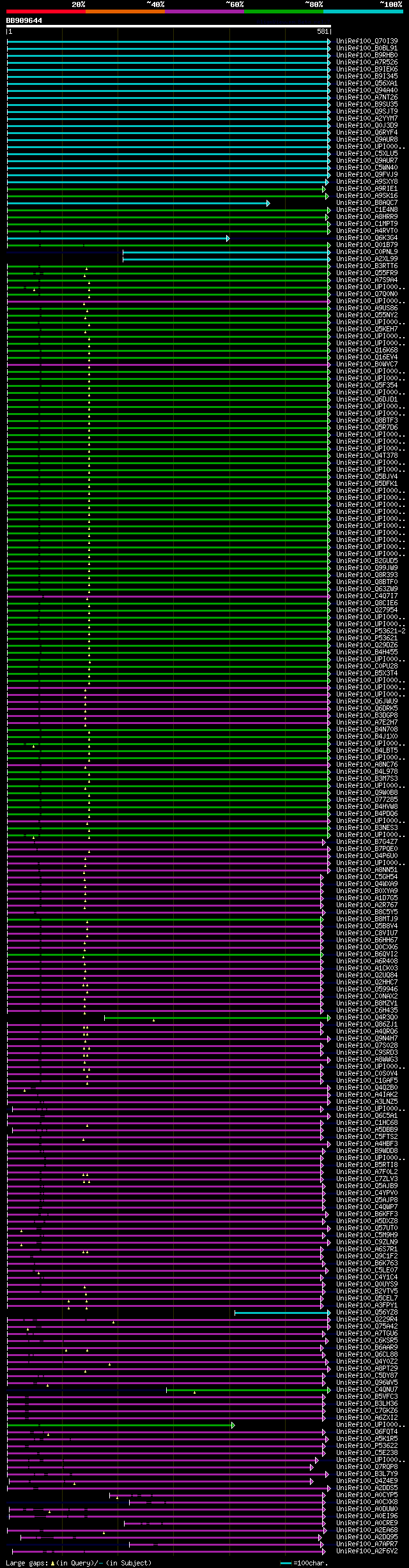The image size is (409, 1568).
Task: Click the UniRef100_B8AQC7 row label
Action: pyautogui.click(x=367, y=202)
